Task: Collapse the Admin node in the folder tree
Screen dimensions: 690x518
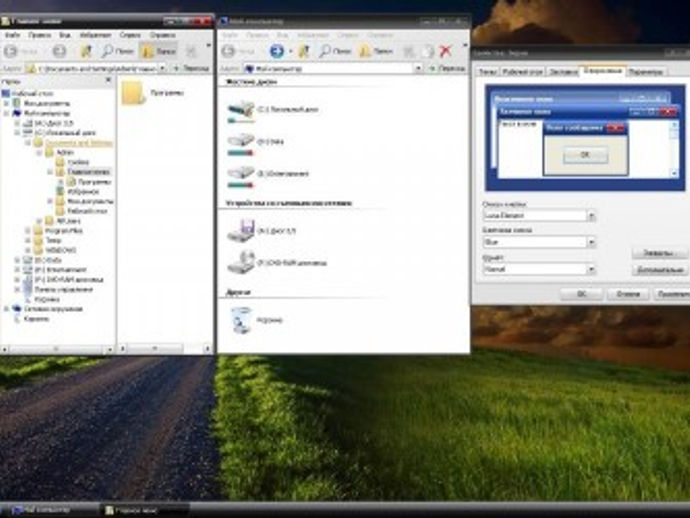Action: [39, 153]
